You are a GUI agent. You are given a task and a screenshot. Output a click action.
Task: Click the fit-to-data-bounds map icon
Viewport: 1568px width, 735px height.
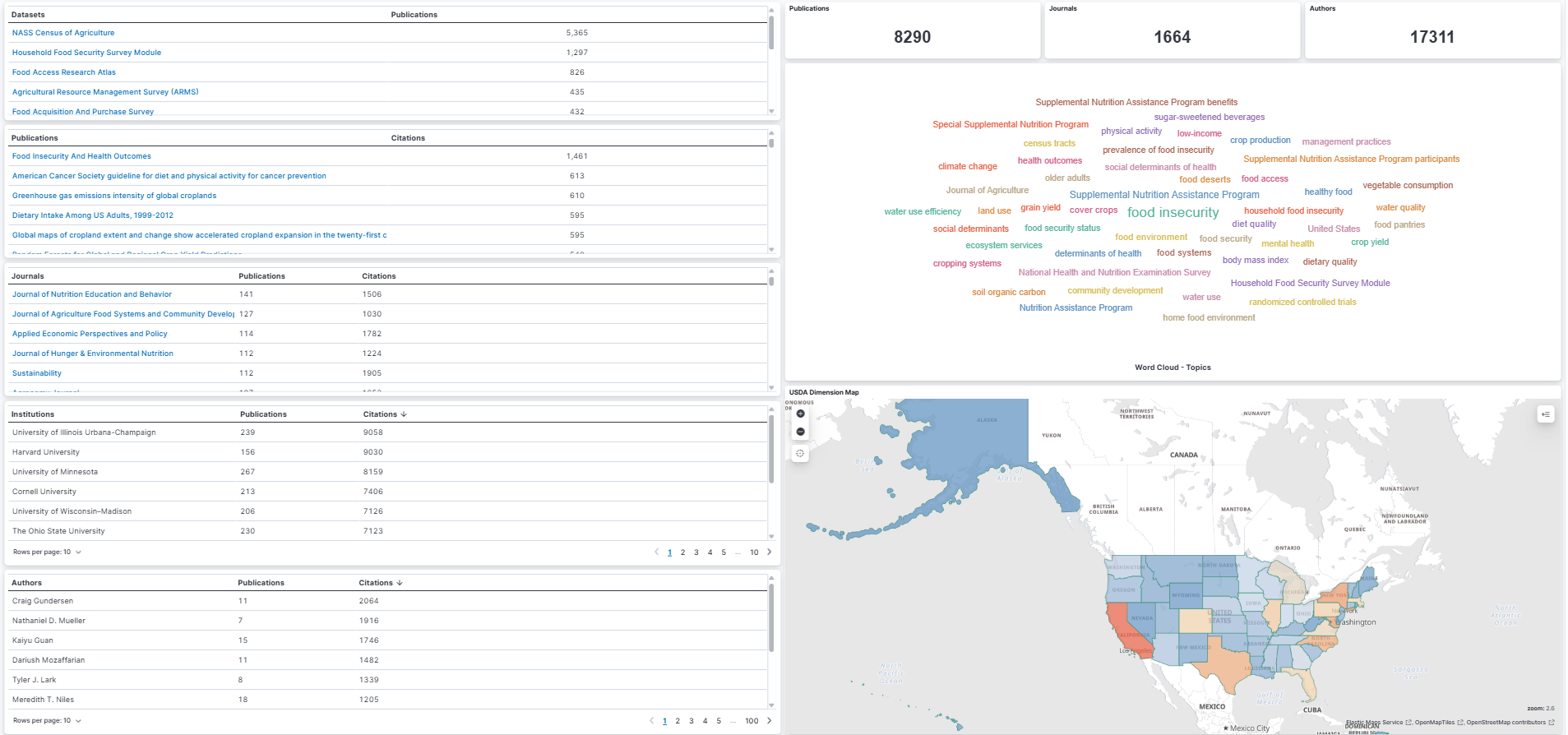[800, 453]
